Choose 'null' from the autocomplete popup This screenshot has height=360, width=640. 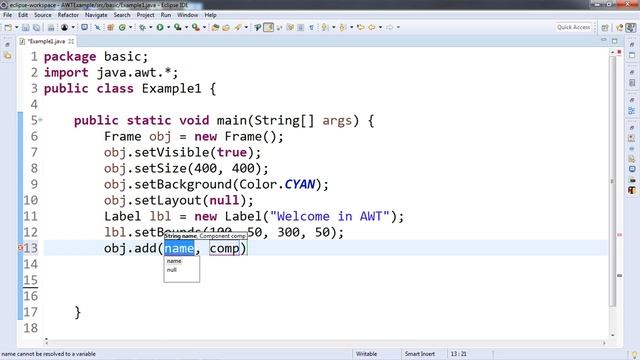[x=172, y=270]
